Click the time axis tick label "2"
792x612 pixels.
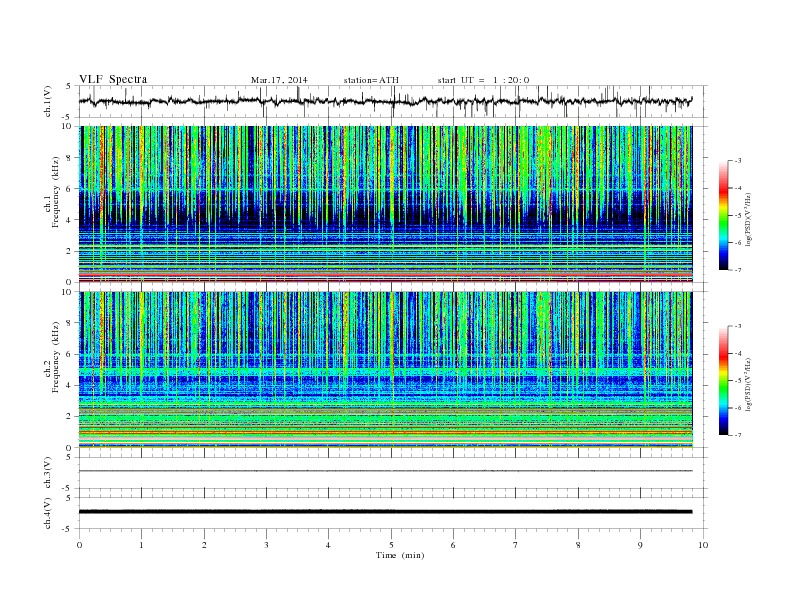[204, 545]
